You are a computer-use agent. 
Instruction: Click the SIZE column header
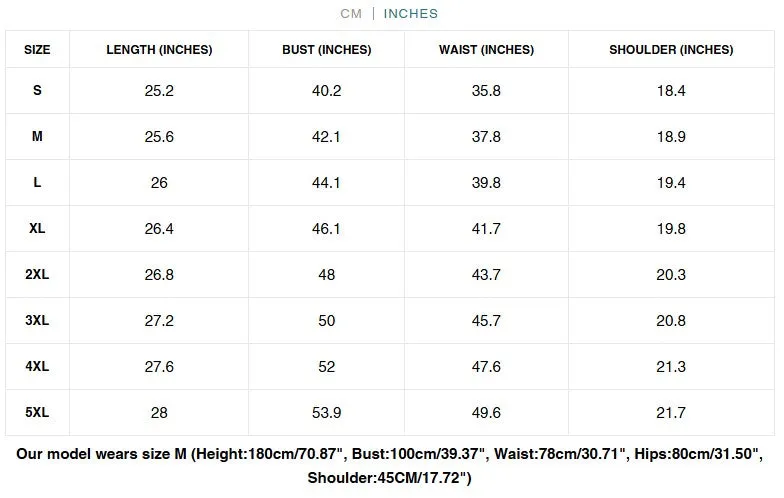point(38,50)
